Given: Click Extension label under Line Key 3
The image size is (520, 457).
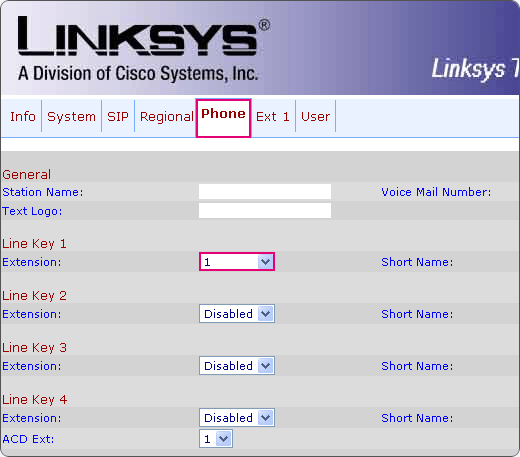Looking at the screenshot, I should tap(32, 366).
